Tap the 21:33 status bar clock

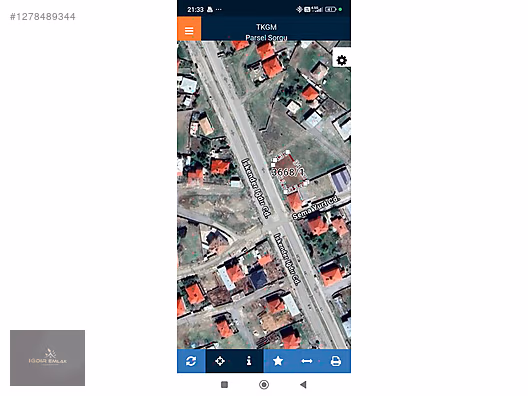click(195, 9)
